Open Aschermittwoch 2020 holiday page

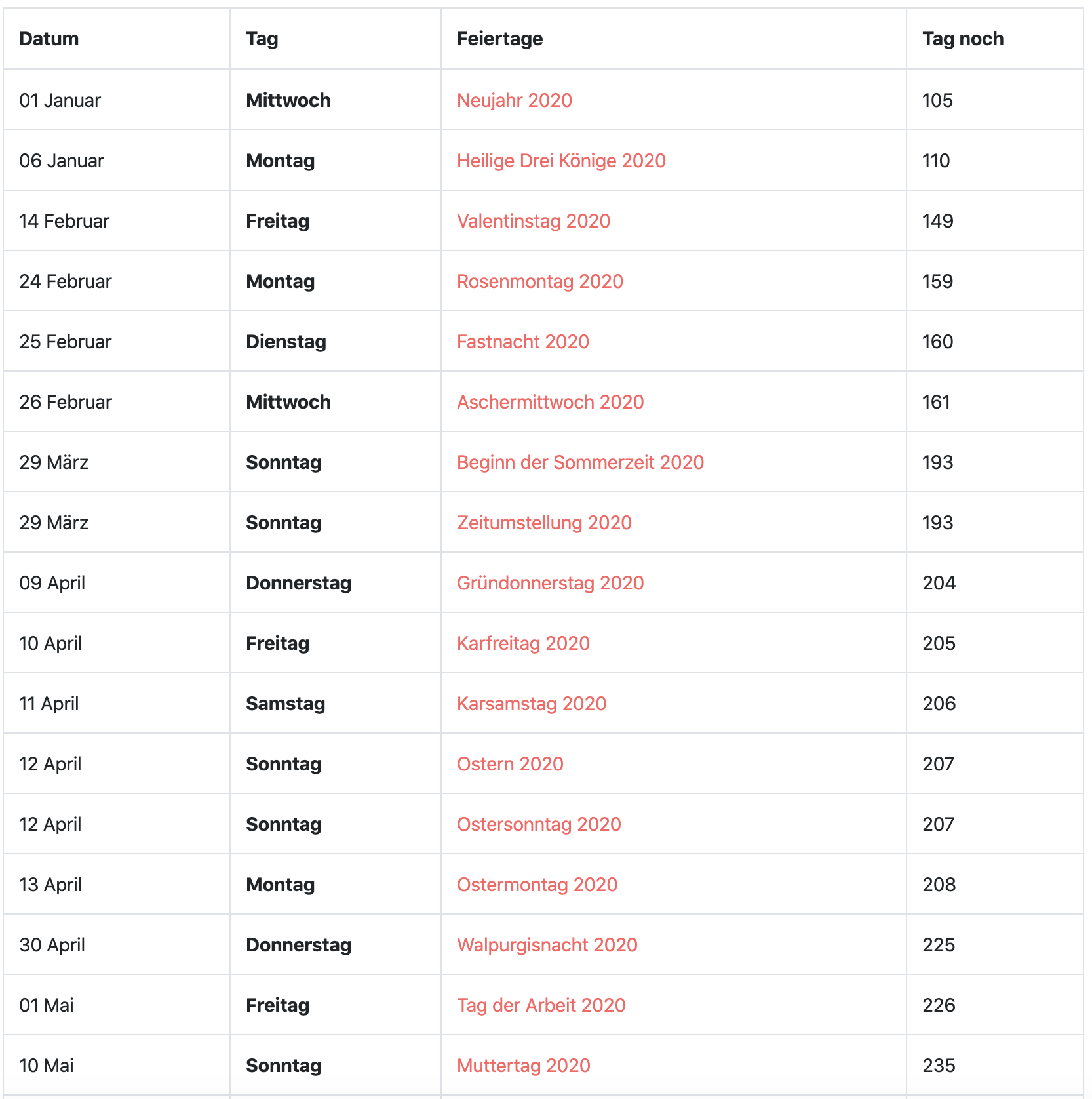[x=550, y=402]
